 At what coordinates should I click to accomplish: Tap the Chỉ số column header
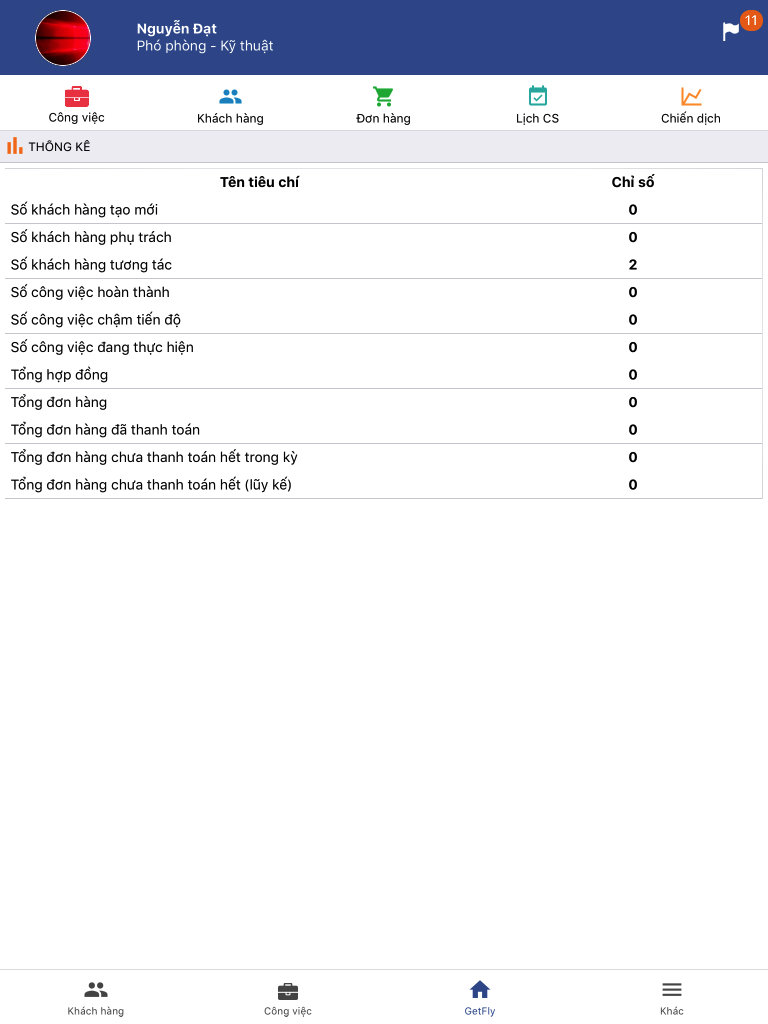(632, 182)
